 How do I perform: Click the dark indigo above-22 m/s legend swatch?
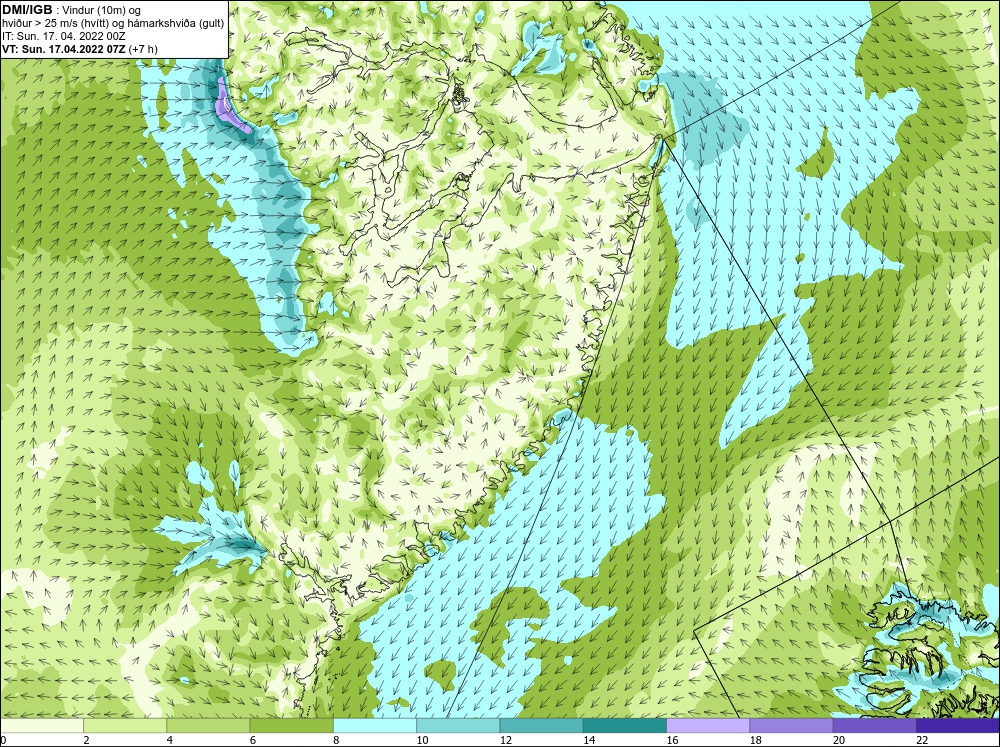tap(958, 725)
